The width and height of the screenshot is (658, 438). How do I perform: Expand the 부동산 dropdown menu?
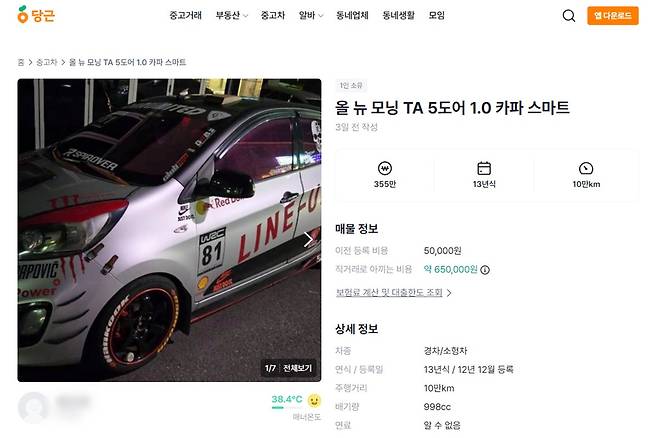click(x=232, y=16)
